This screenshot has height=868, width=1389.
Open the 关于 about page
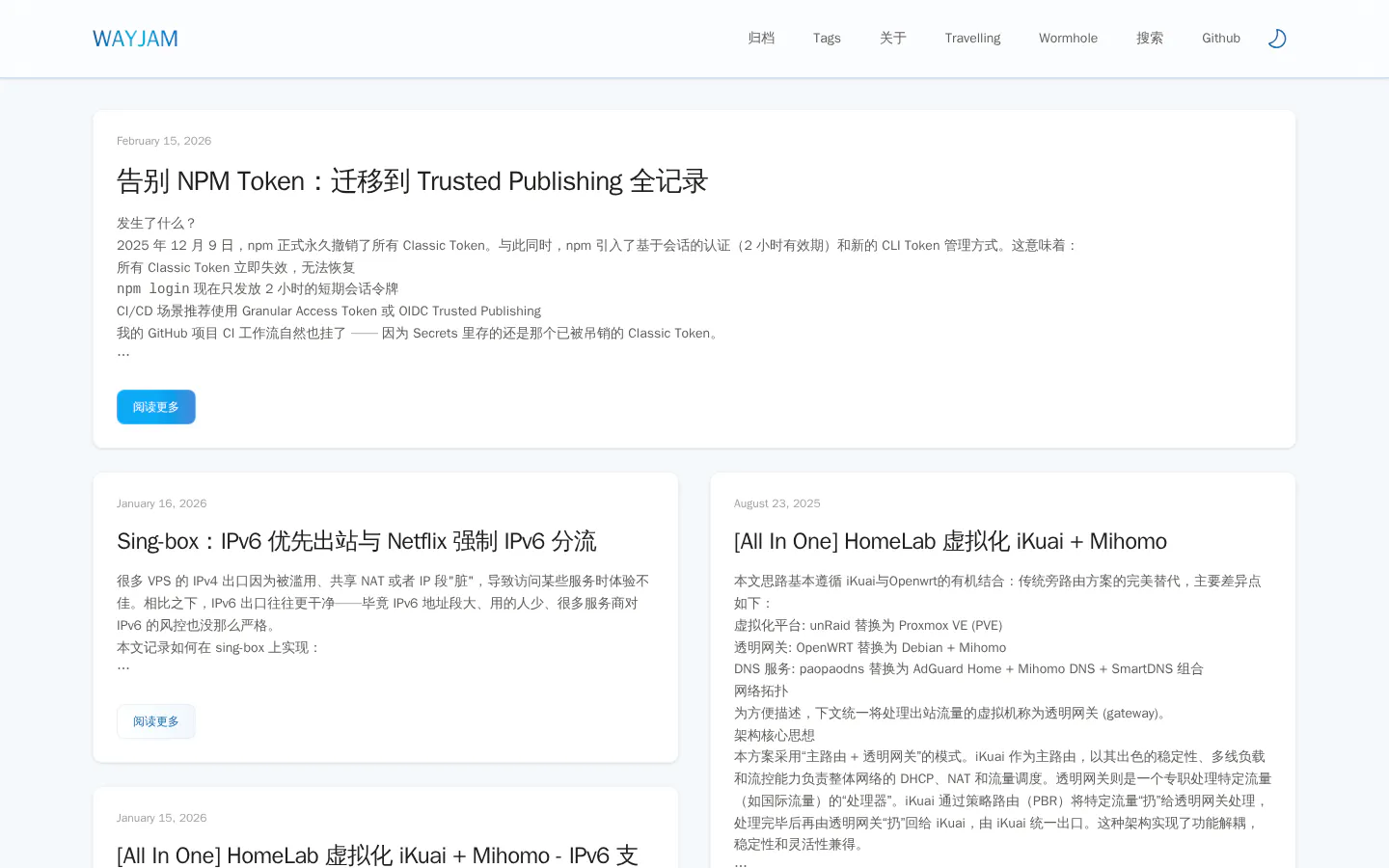[893, 39]
